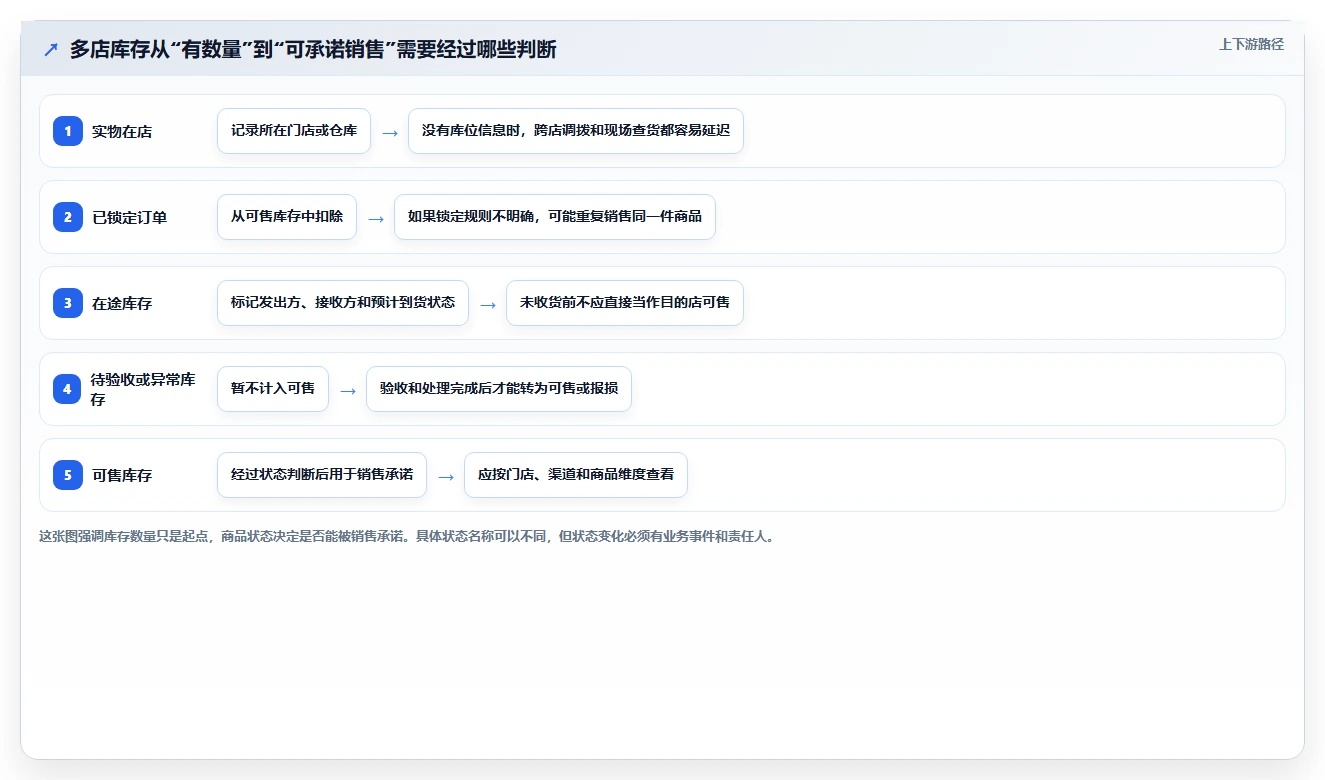Click the page title about 多店库存
The height and width of the screenshot is (780, 1325).
pos(313,49)
